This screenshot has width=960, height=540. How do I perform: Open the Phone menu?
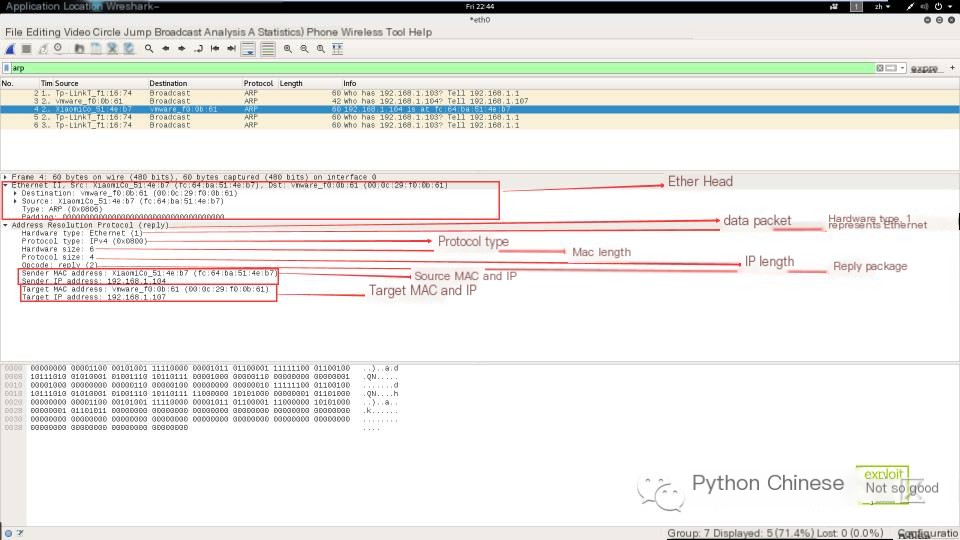[x=322, y=32]
